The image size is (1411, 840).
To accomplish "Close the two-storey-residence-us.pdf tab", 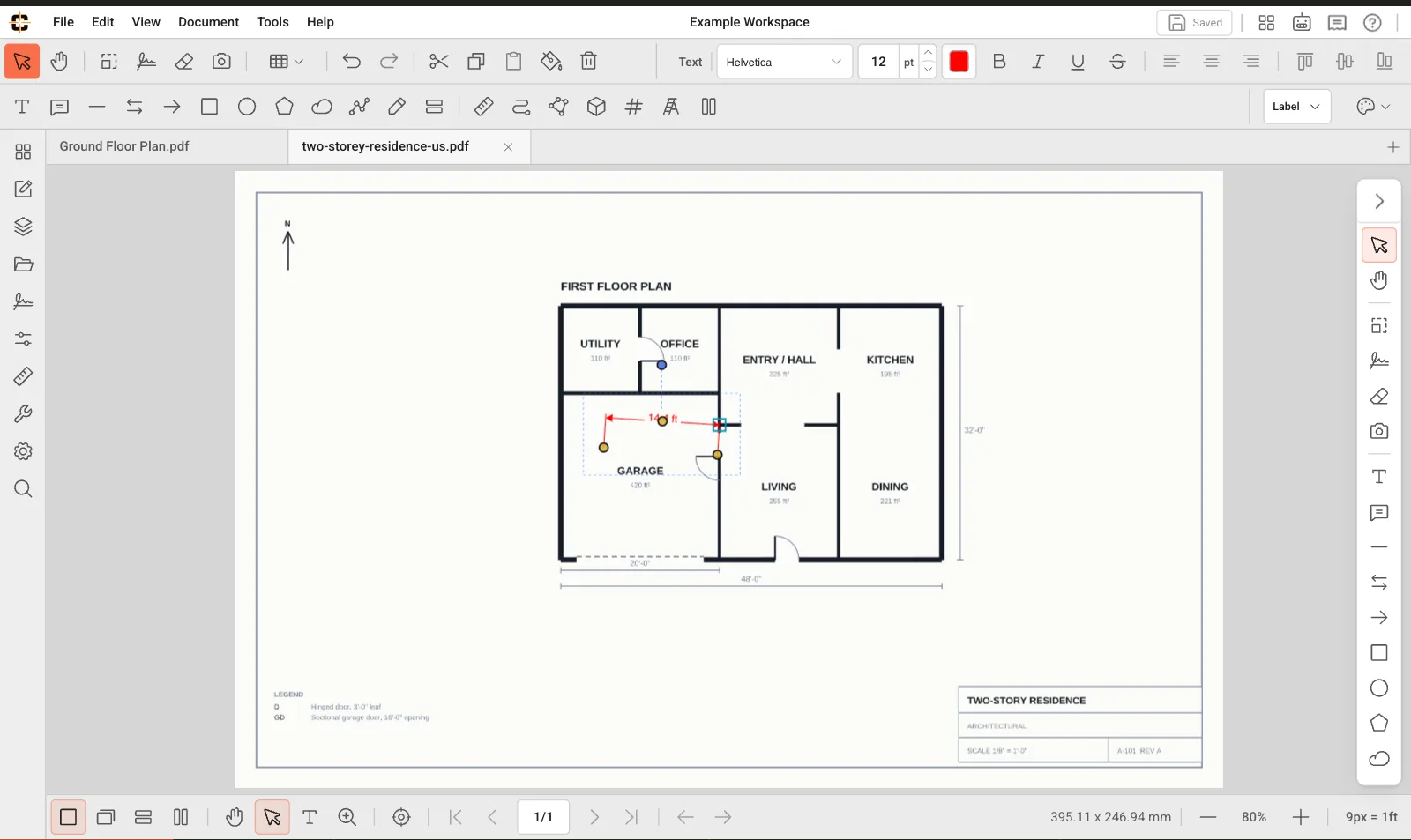I will (508, 147).
